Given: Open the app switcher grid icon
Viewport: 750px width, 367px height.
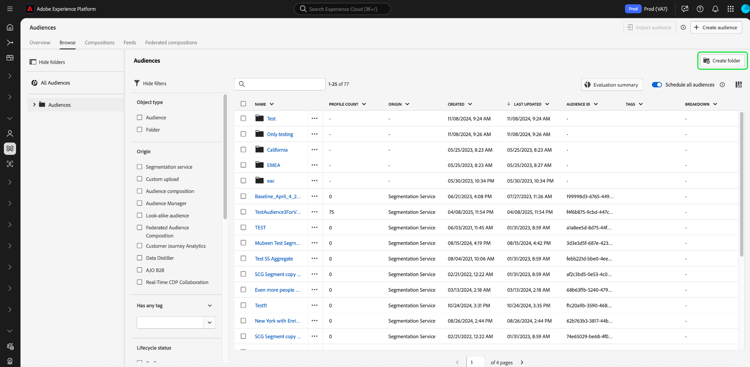Looking at the screenshot, I should tap(730, 9).
